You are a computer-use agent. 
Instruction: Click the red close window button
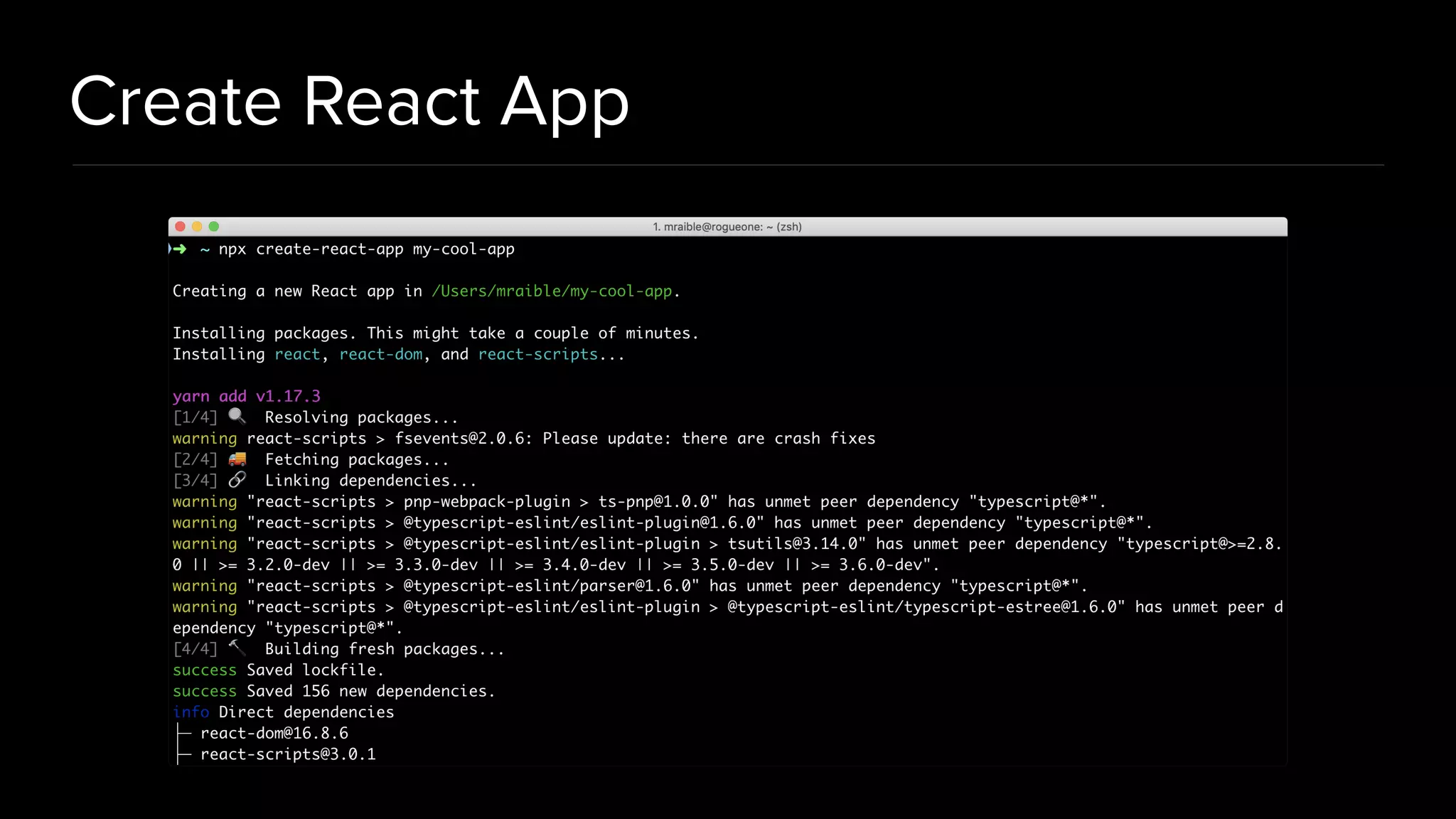[x=180, y=227]
